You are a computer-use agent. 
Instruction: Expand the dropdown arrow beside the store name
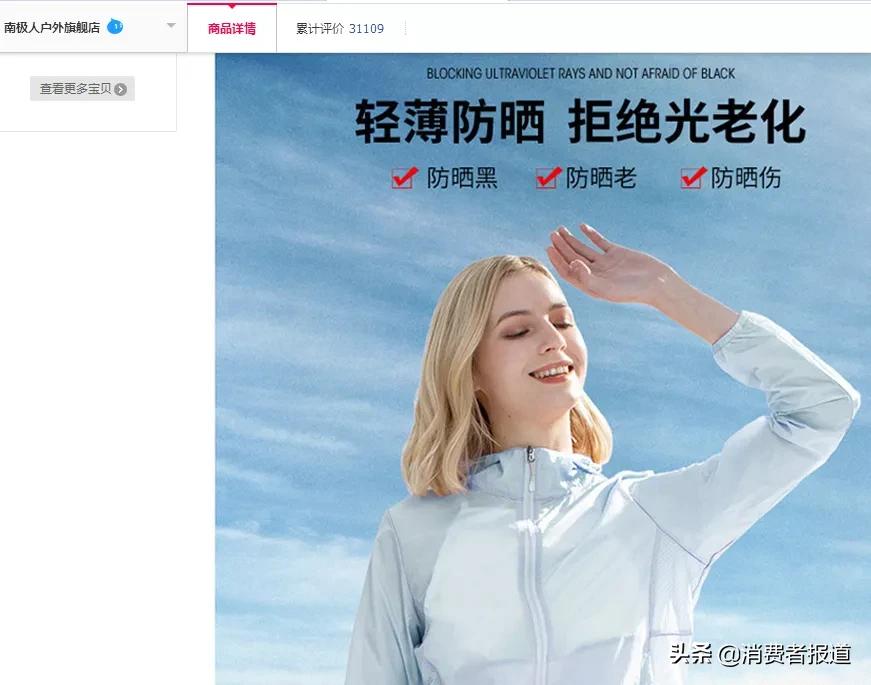tap(171, 26)
